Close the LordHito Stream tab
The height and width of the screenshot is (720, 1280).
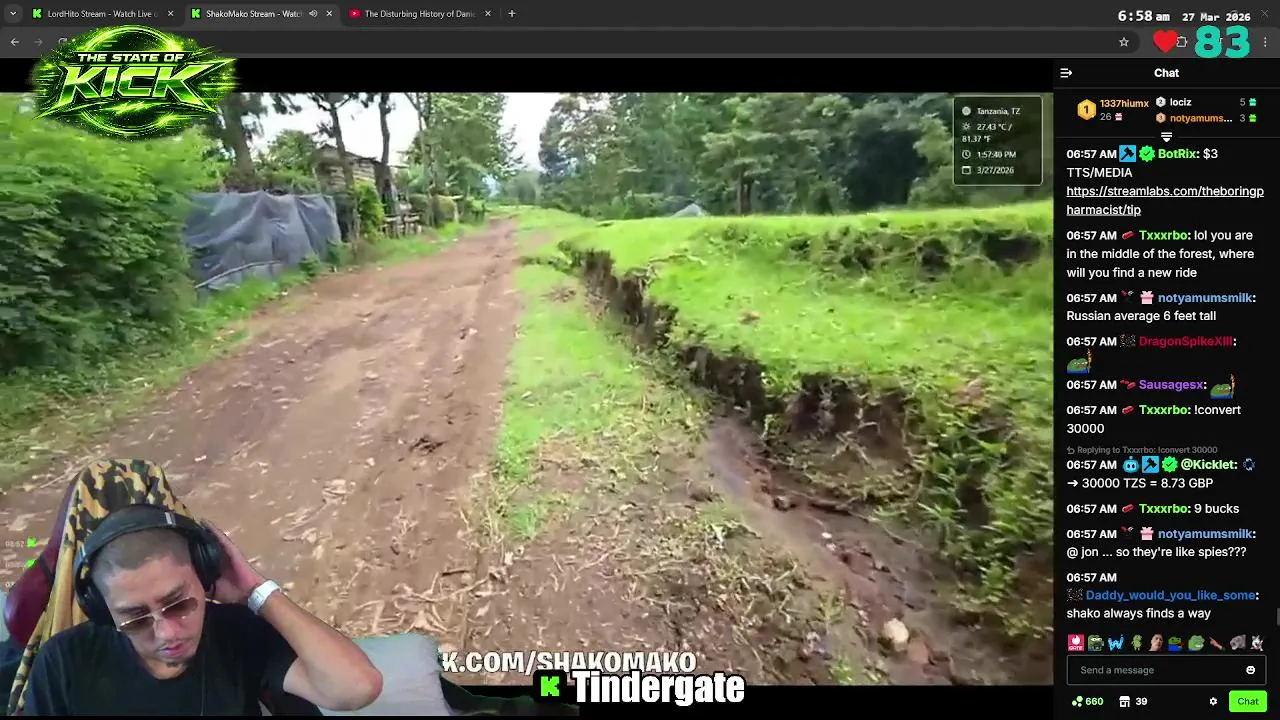170,14
